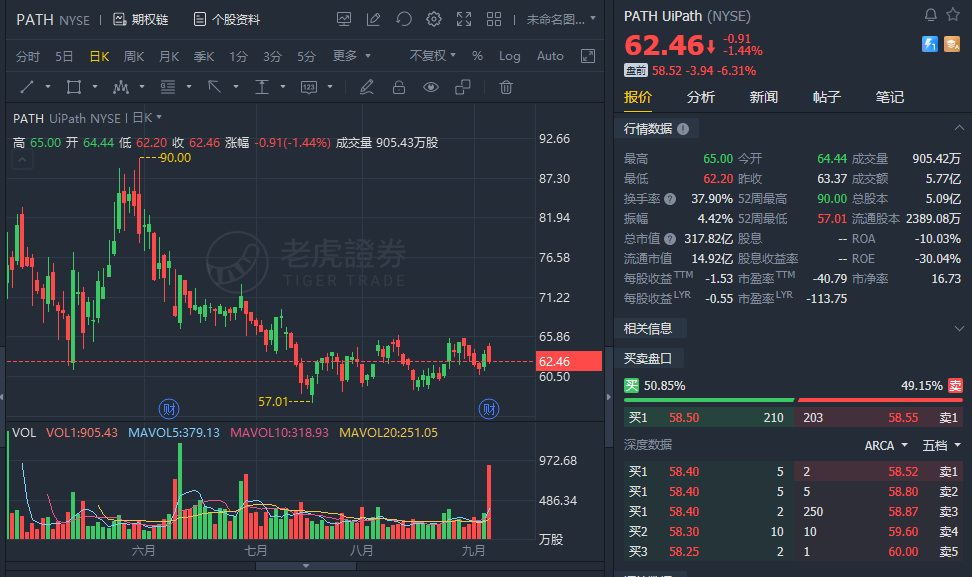This screenshot has width=972, height=577.
Task: Select the 5分 five-minute period
Action: [306, 56]
